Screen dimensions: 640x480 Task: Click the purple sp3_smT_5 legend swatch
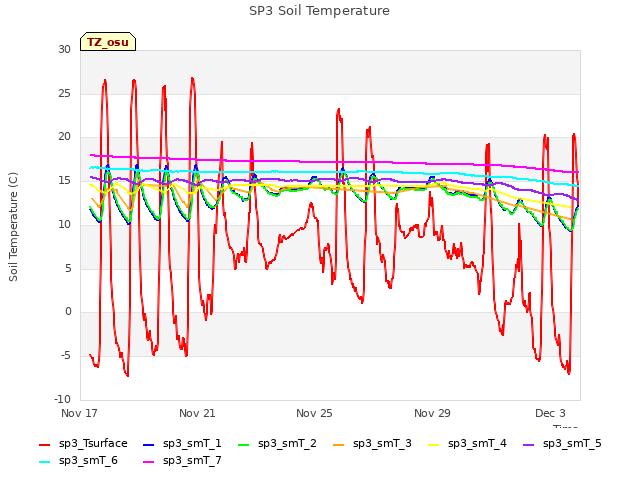[x=529, y=444]
